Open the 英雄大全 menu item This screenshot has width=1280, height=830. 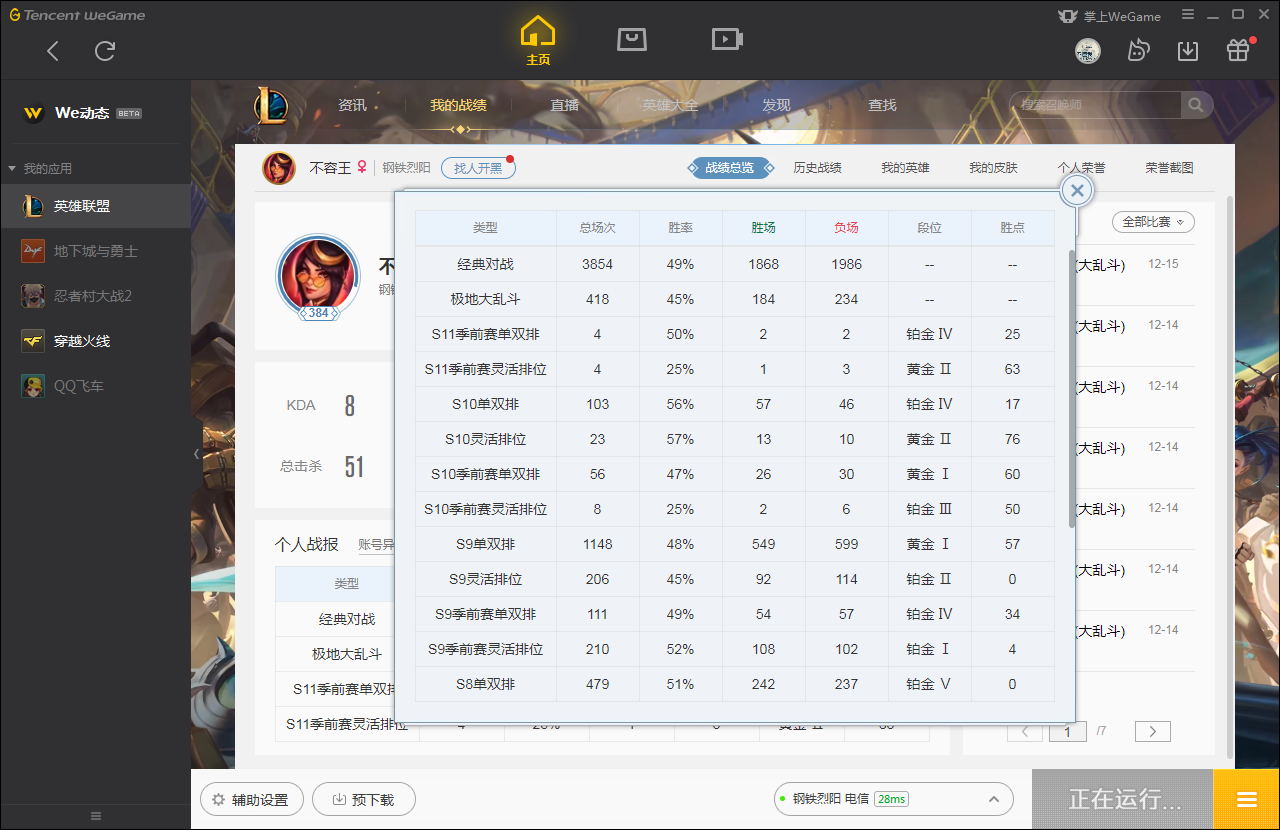tap(671, 104)
